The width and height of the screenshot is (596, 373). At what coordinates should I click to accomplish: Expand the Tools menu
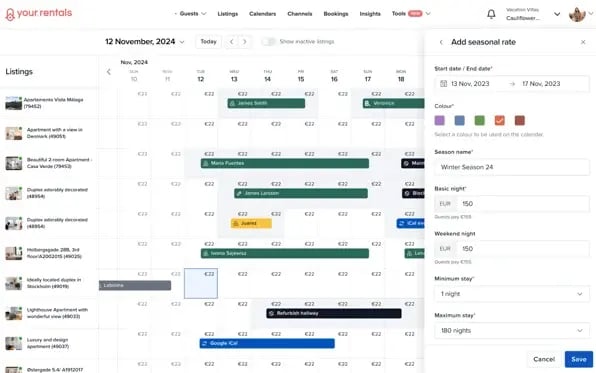click(x=411, y=14)
